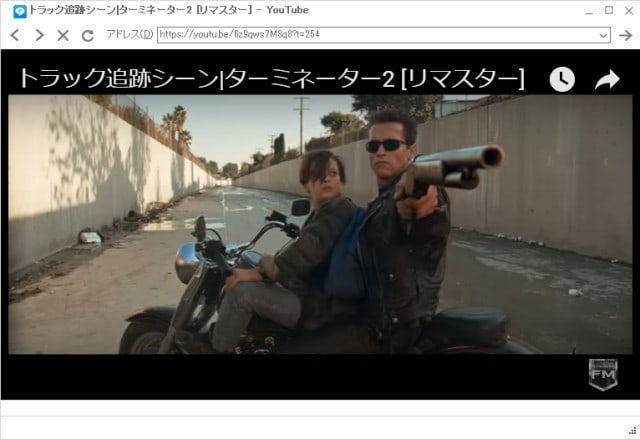Maximize the YouTube window
The width and height of the screenshot is (640, 439).
click(x=609, y=10)
